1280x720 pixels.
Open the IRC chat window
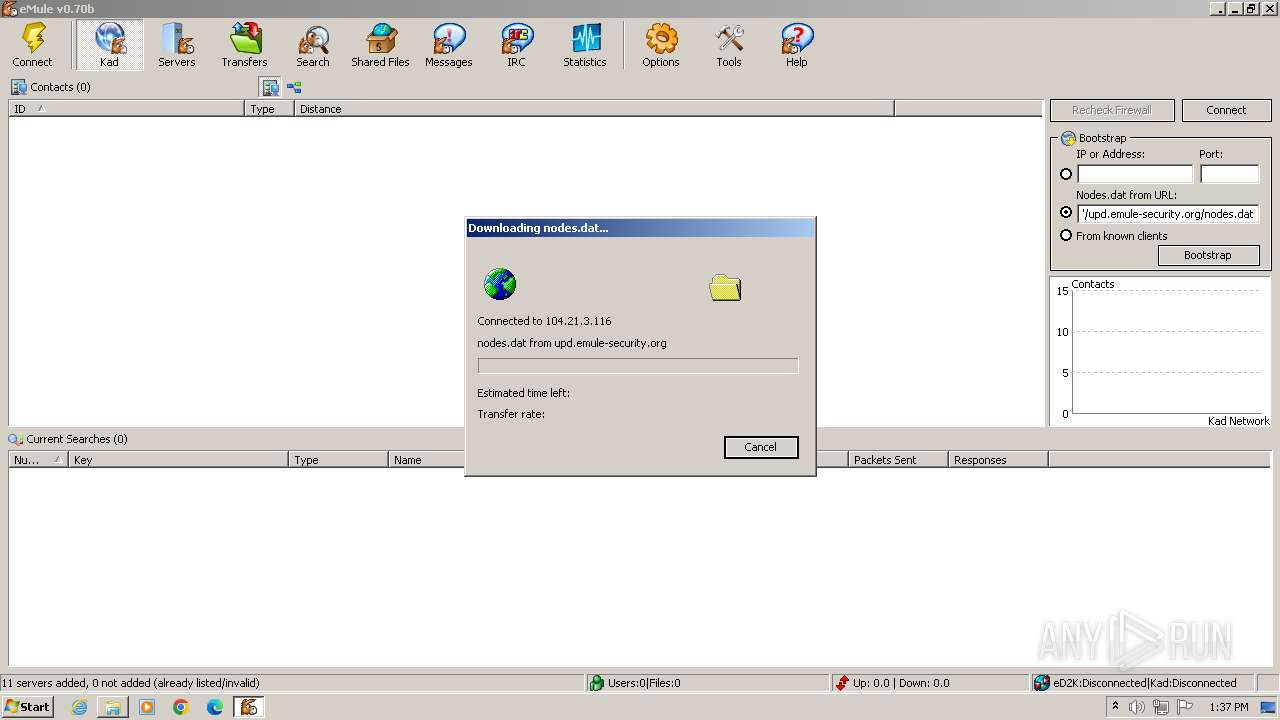tap(516, 45)
